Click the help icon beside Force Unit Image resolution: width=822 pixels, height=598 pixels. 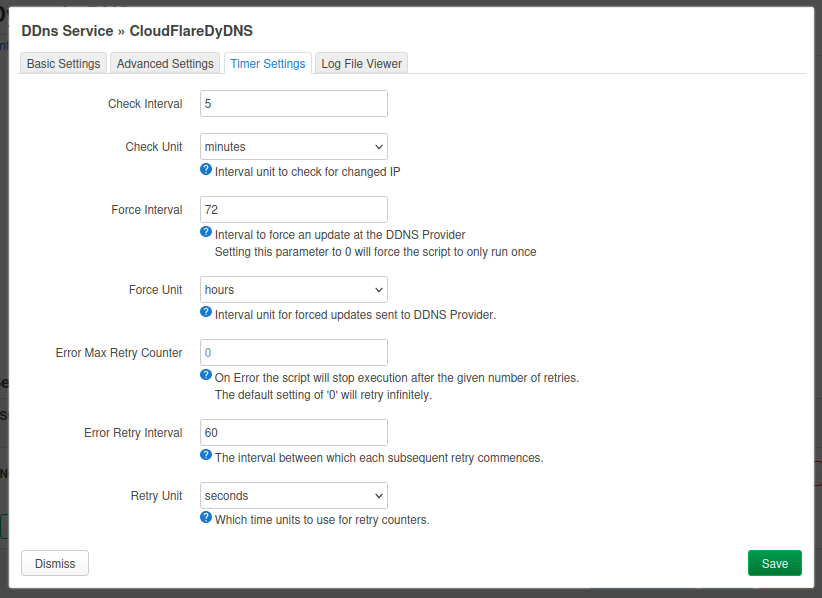coord(205,311)
